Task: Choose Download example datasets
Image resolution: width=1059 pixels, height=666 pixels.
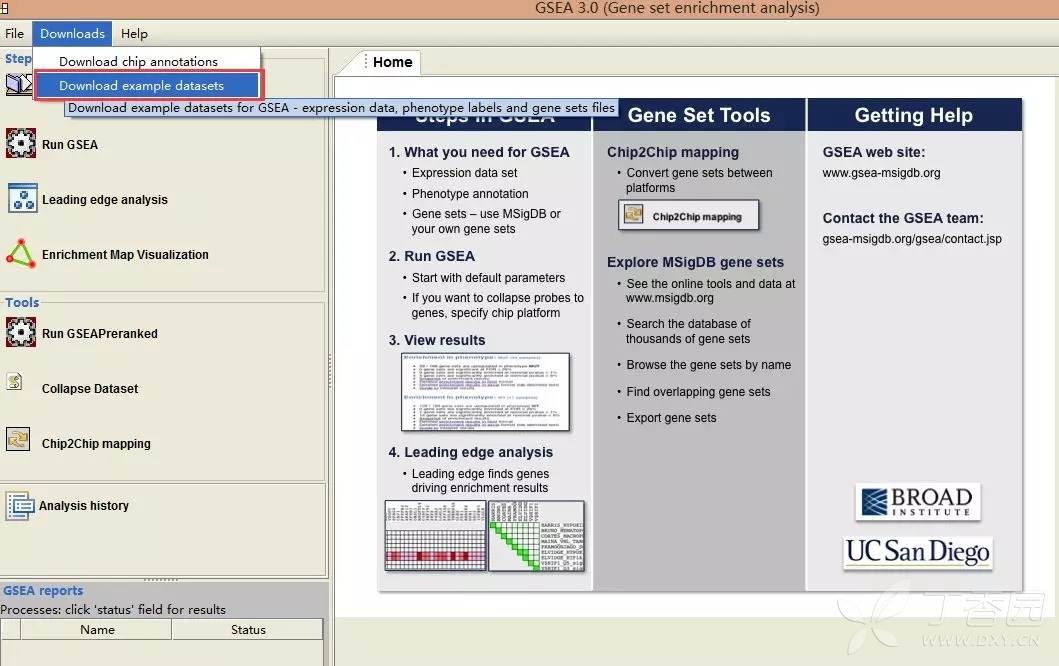Action: tap(147, 85)
